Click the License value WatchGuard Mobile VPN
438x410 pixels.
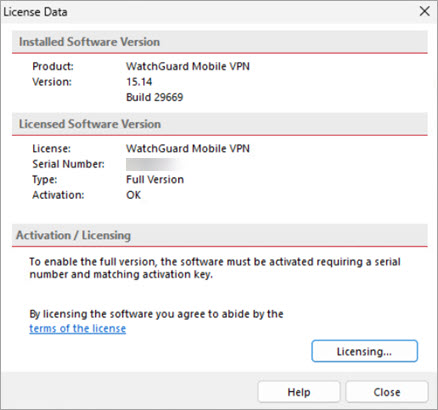[188, 148]
